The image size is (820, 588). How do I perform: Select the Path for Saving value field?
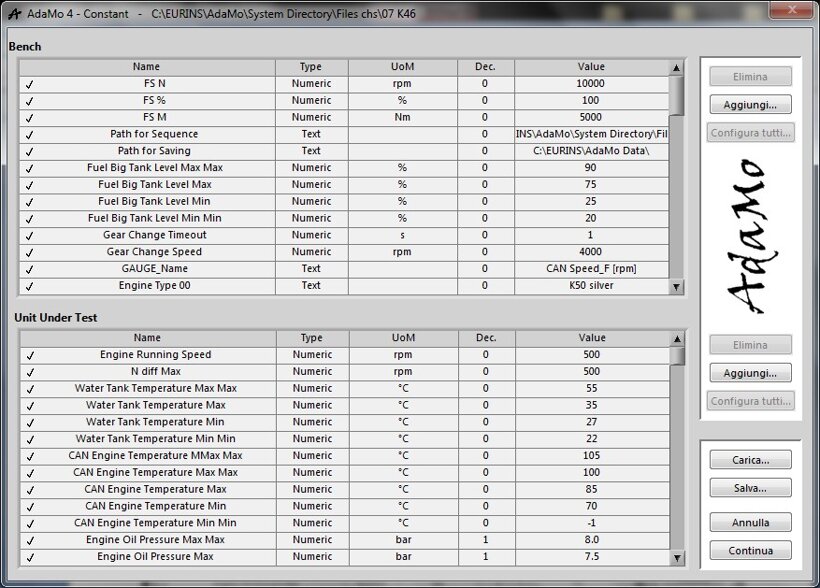click(x=591, y=151)
